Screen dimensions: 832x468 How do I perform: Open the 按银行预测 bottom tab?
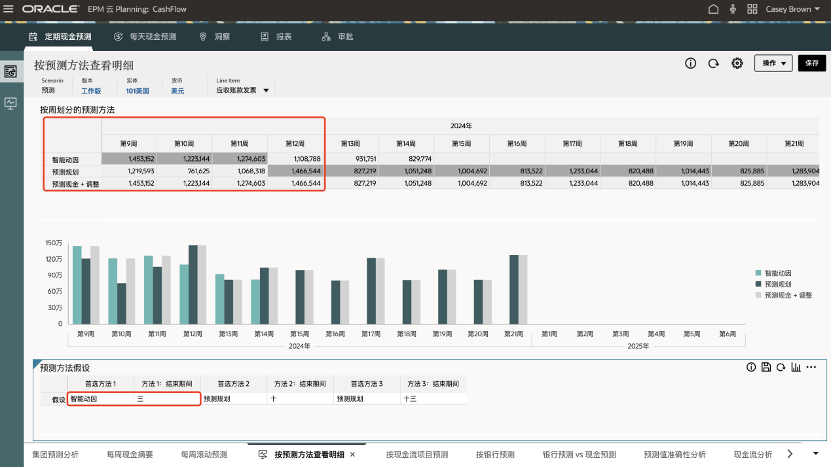pyautogui.click(x=494, y=454)
